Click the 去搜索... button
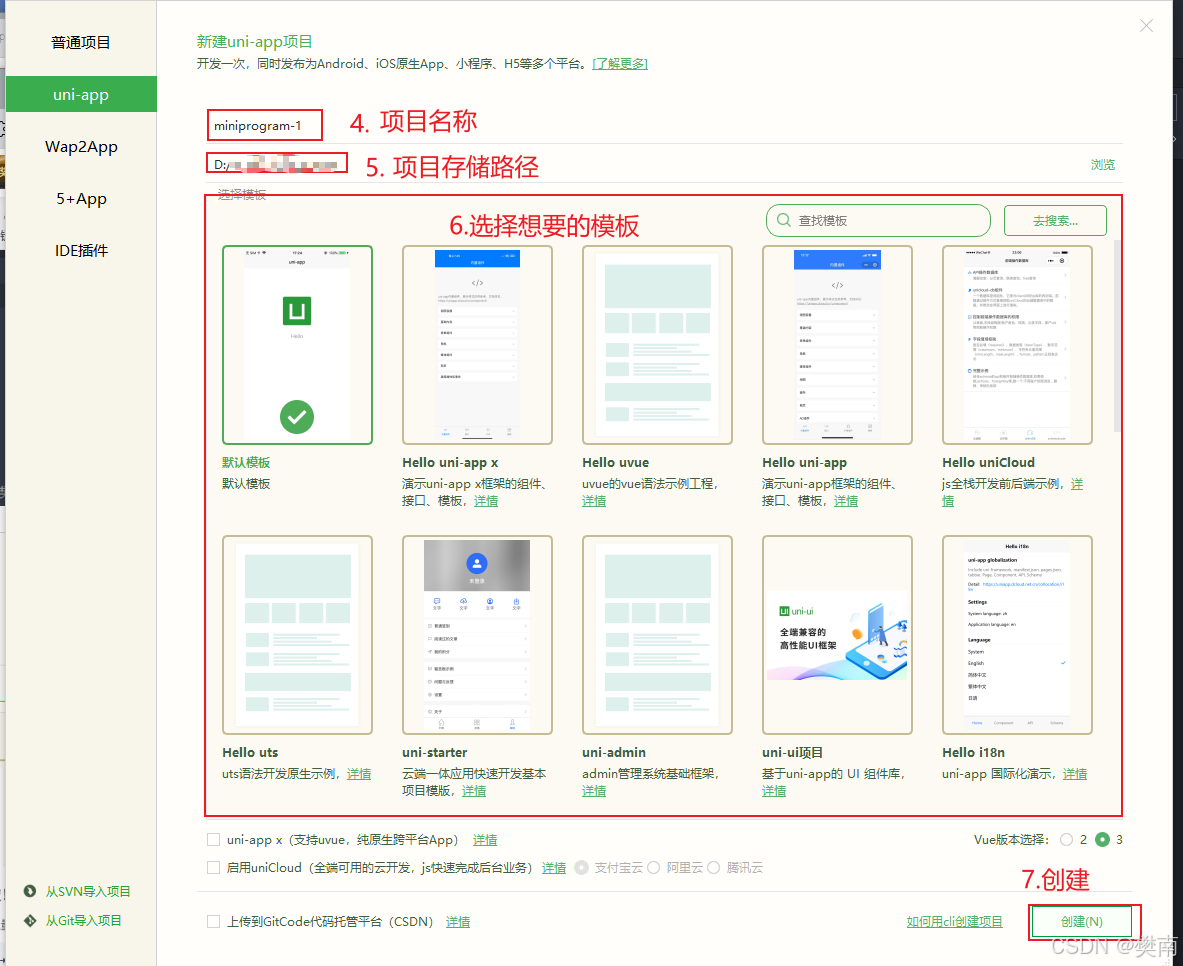The image size is (1183, 966). (x=1055, y=220)
